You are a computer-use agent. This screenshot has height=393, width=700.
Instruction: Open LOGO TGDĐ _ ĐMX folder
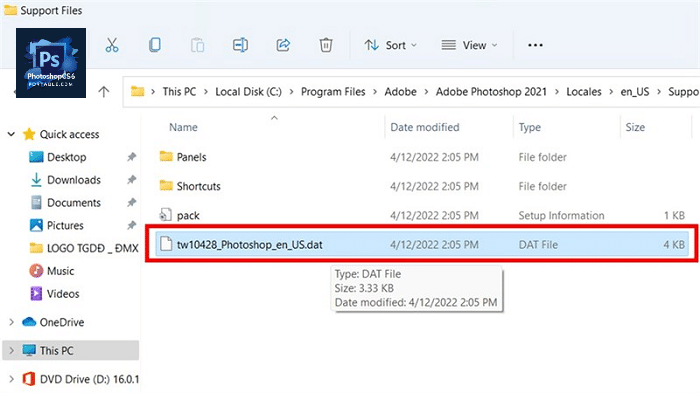click(x=92, y=248)
